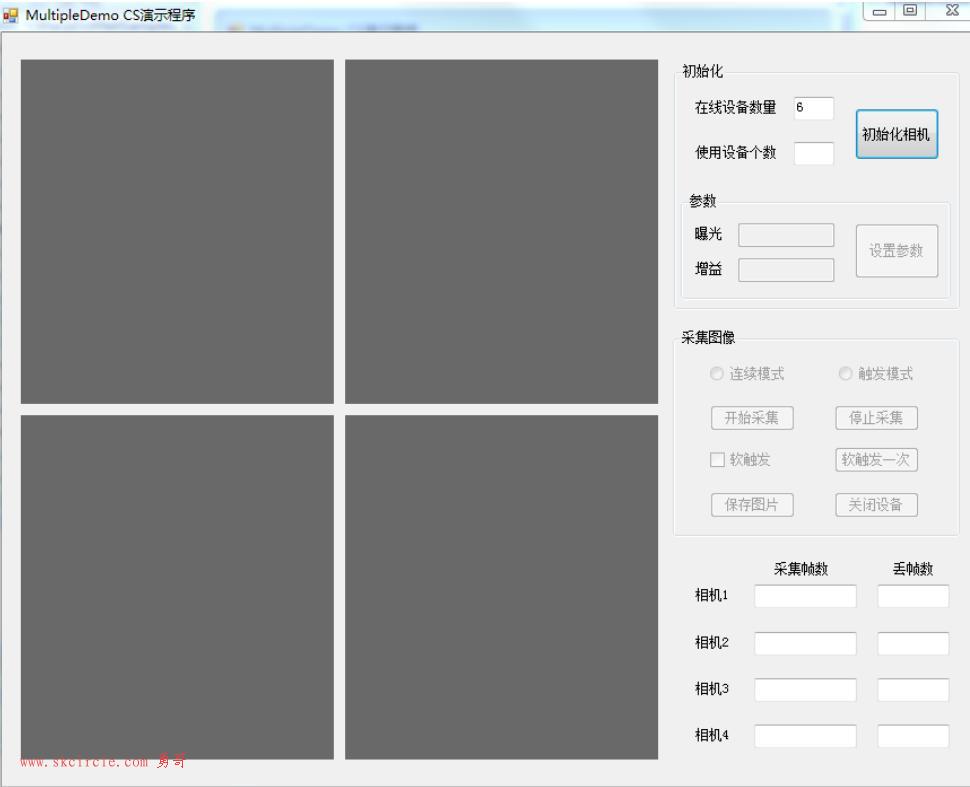Click the 曝光 input field
970x787 pixels.
click(x=786, y=235)
